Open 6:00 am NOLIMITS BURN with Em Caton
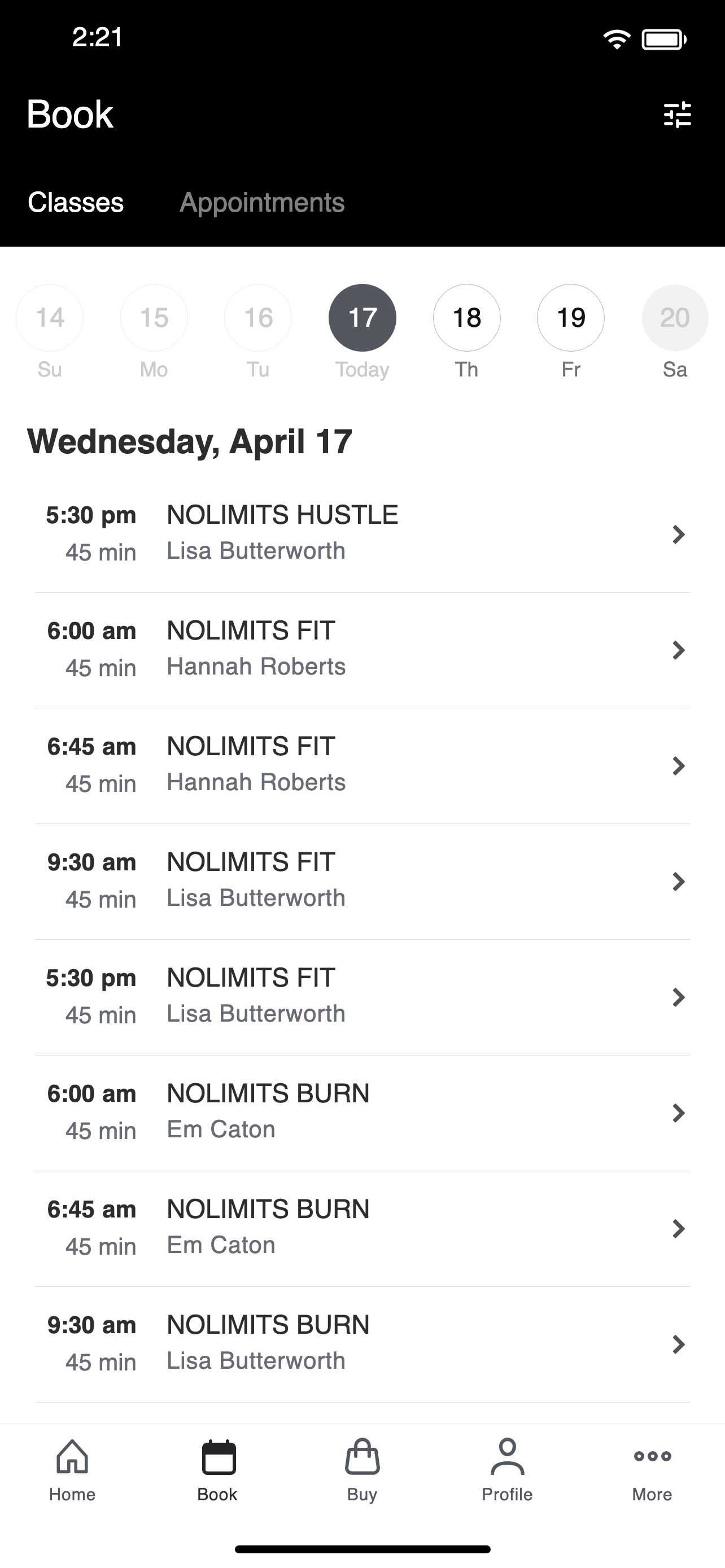 [x=362, y=1113]
